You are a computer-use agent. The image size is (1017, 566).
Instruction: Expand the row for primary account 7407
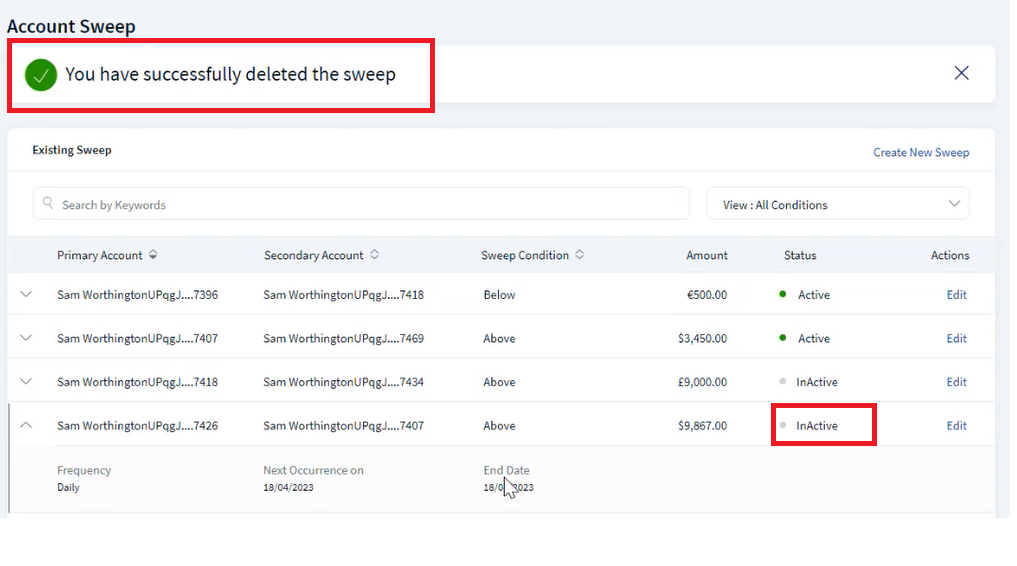(26, 338)
